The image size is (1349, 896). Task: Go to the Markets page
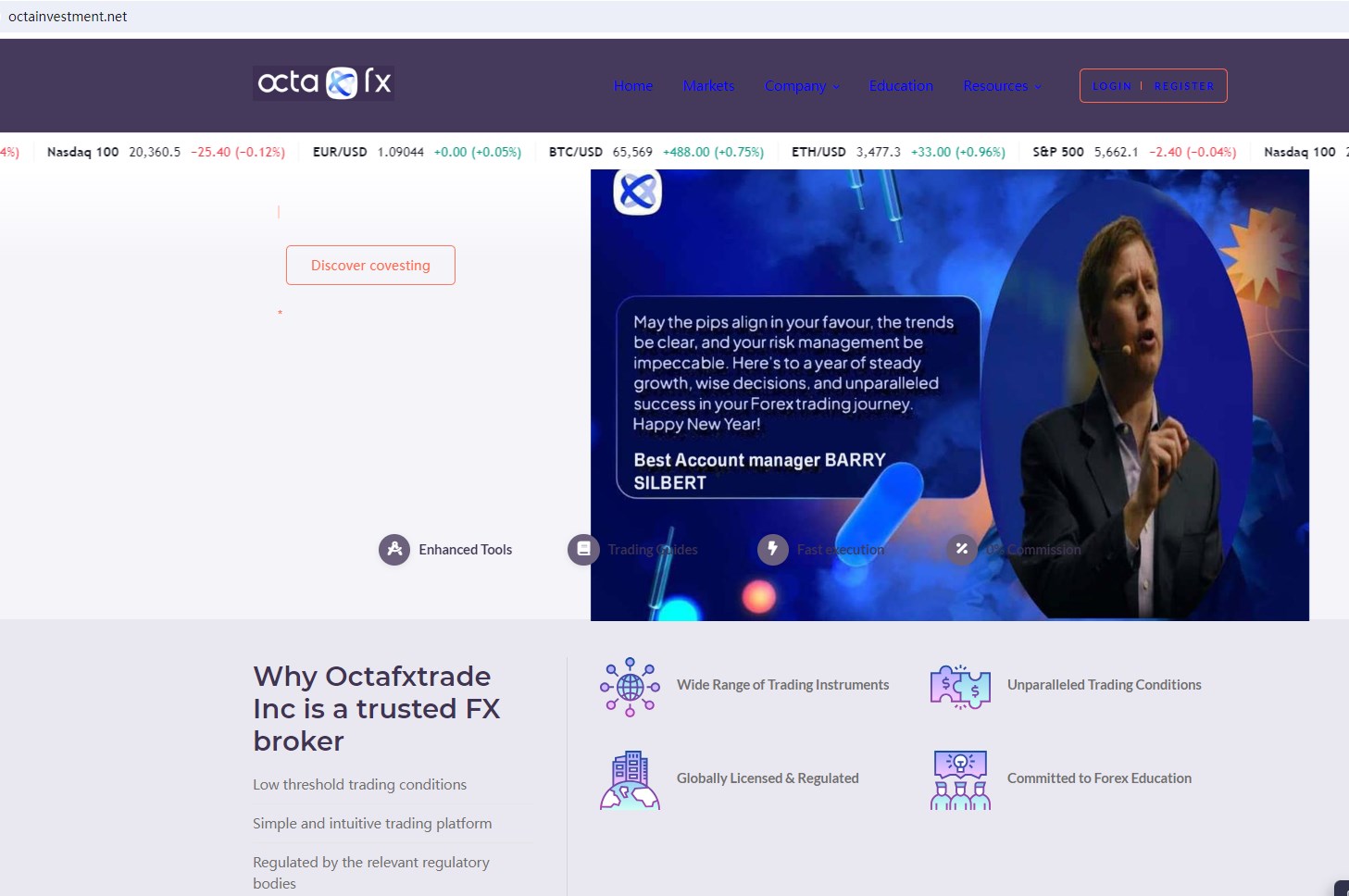[708, 86]
